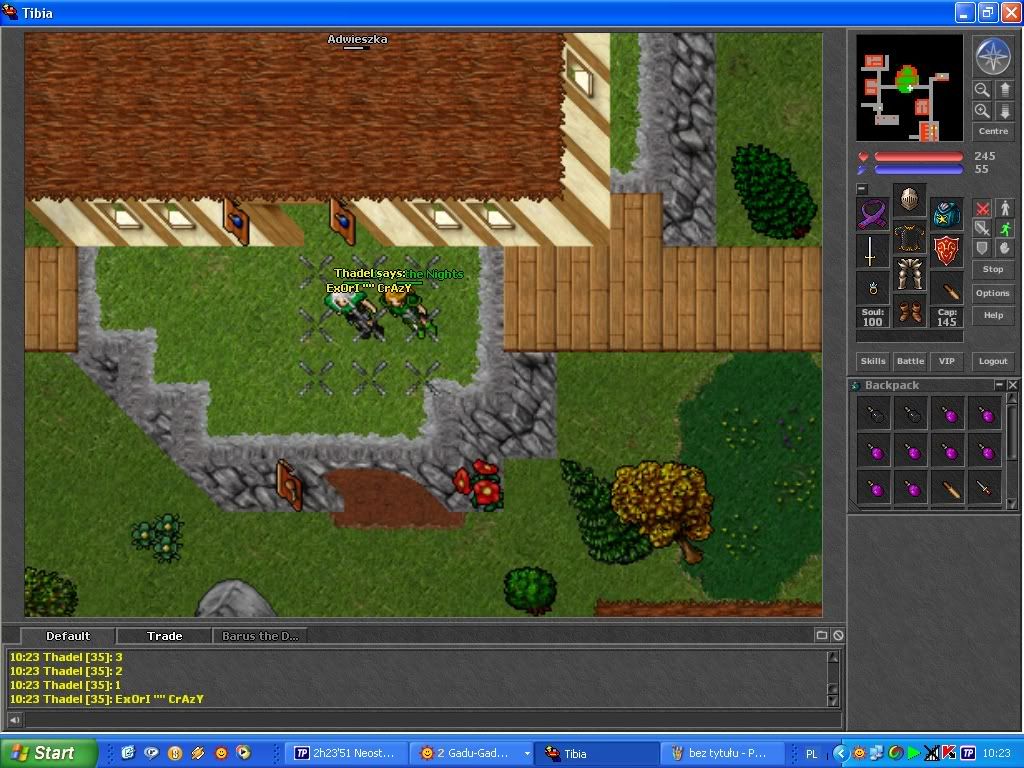Click the Backpack scrollbar down arrow

(1012, 504)
